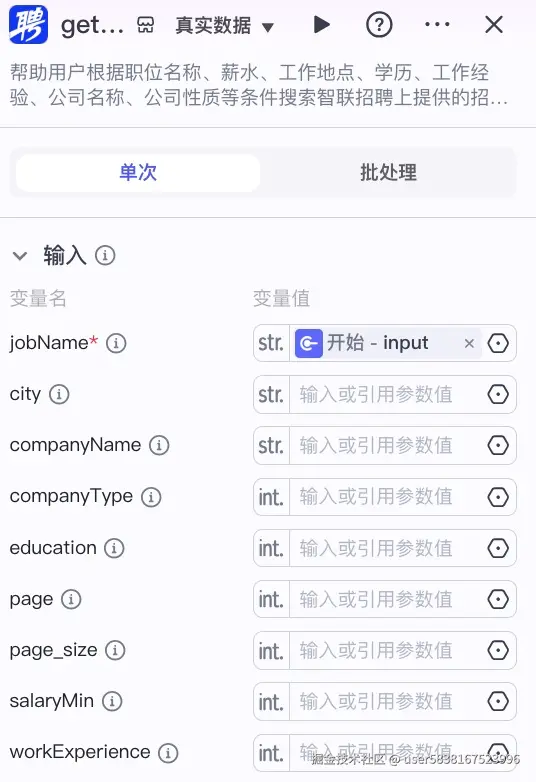Click the hexagon reference icon for education
Screen dimensions: 536x782
coord(498,548)
